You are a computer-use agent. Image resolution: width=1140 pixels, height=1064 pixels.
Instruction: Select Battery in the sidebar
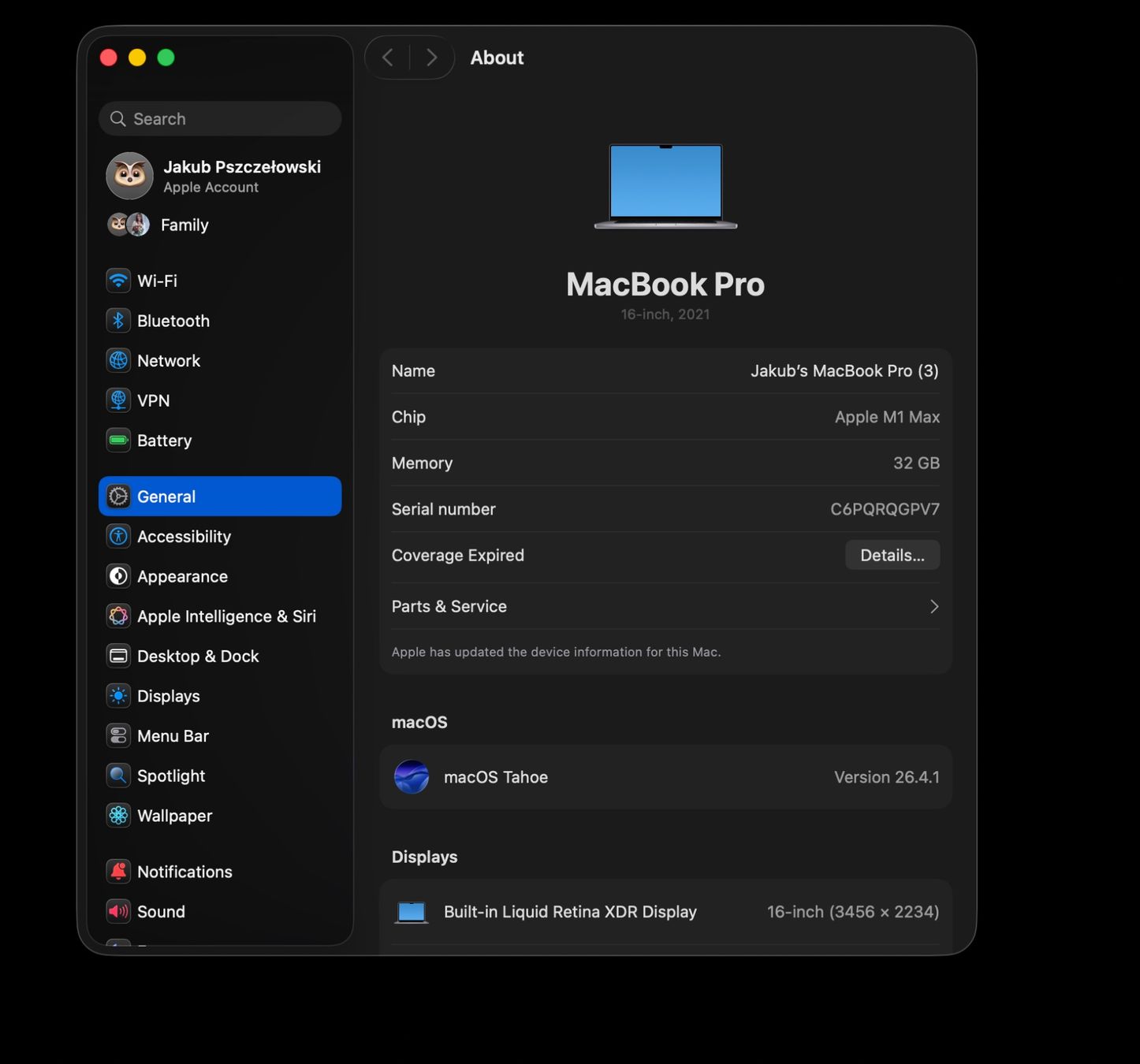coord(220,441)
